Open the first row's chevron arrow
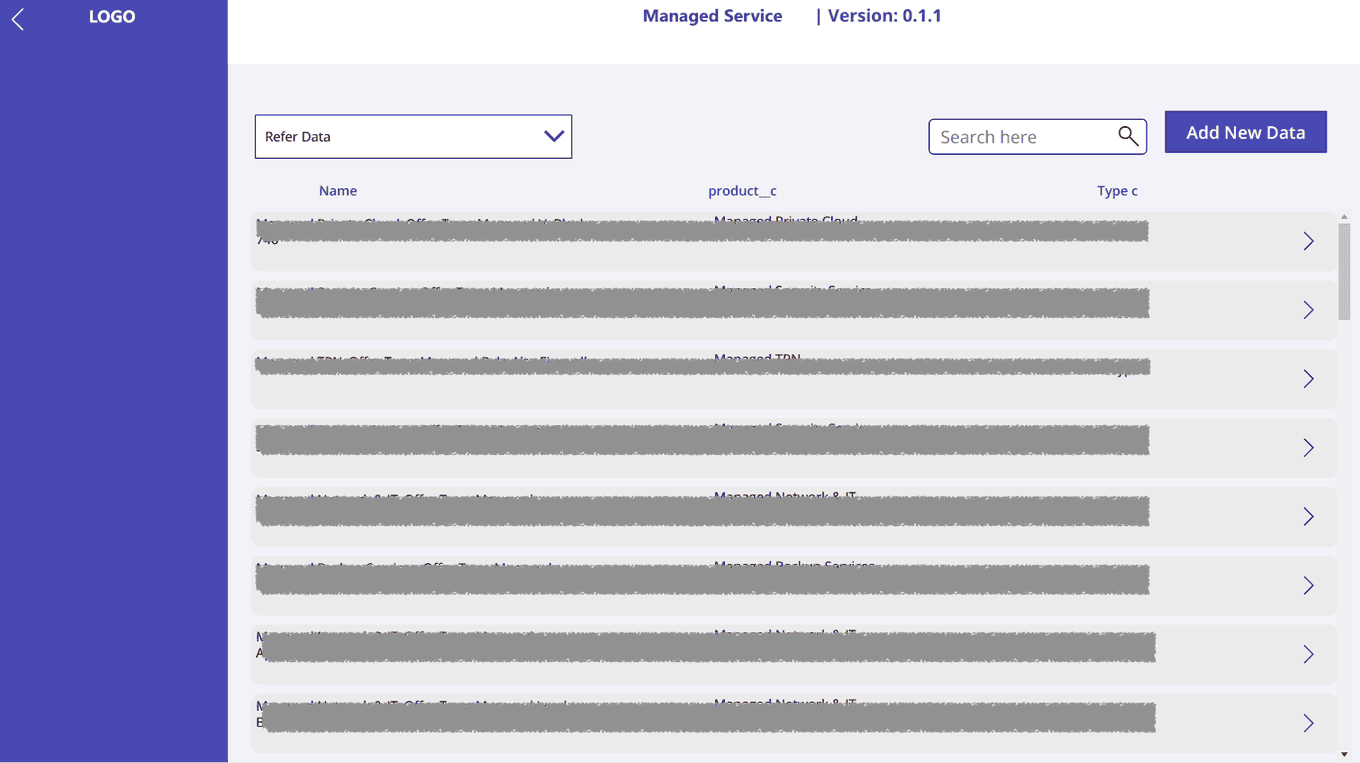Viewport: 1360px width, 763px height. [x=1308, y=241]
